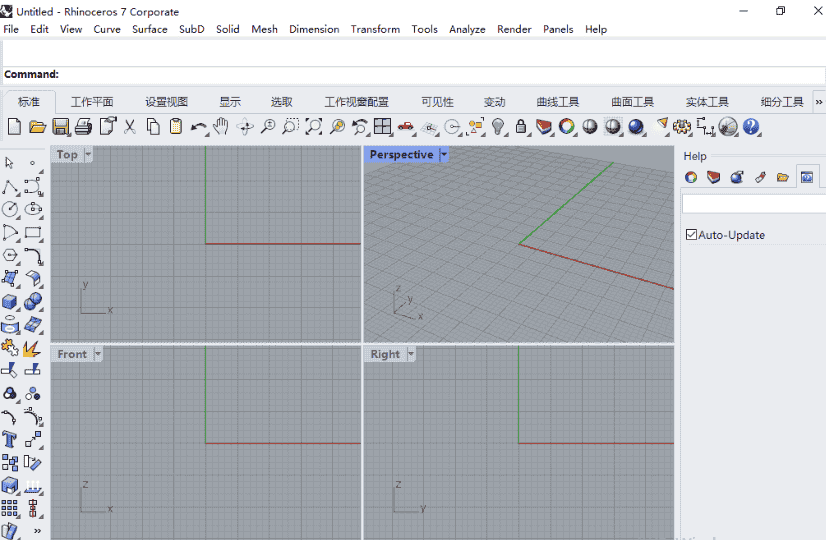The image size is (826, 540).
Task: Click the lightbulb hide objects icon
Action: pyautogui.click(x=498, y=127)
